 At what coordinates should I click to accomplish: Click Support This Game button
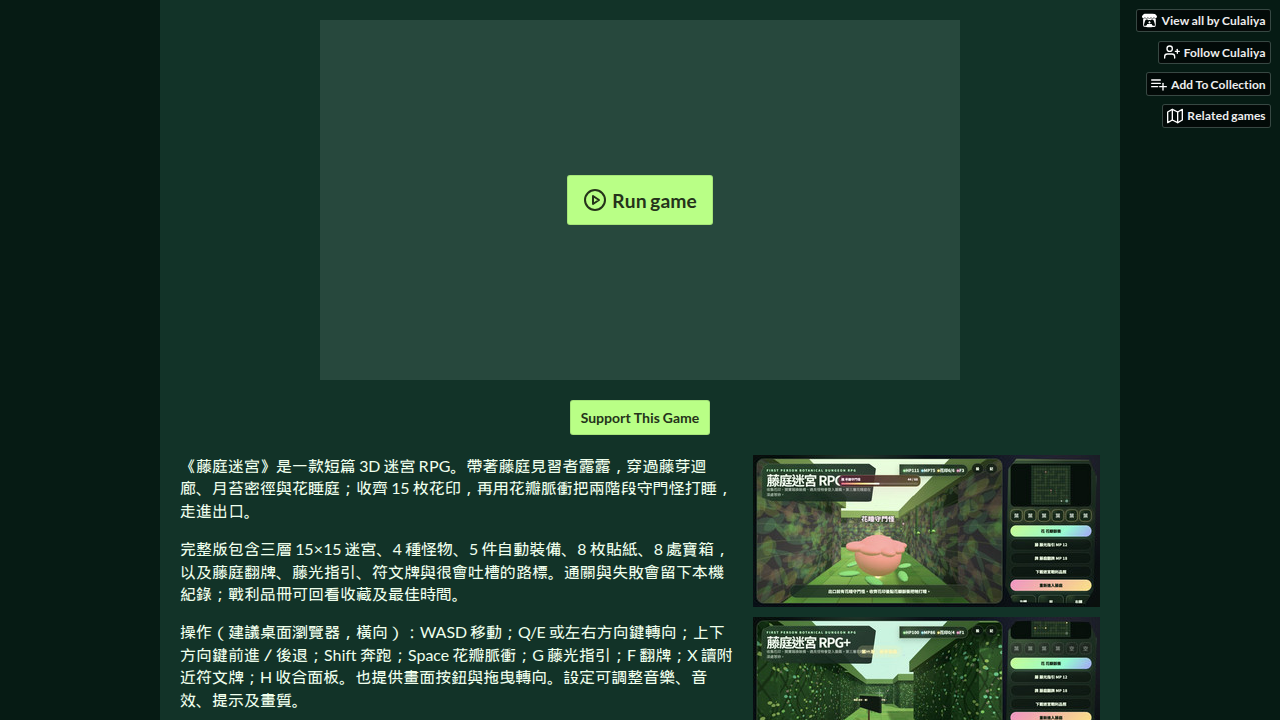click(640, 418)
